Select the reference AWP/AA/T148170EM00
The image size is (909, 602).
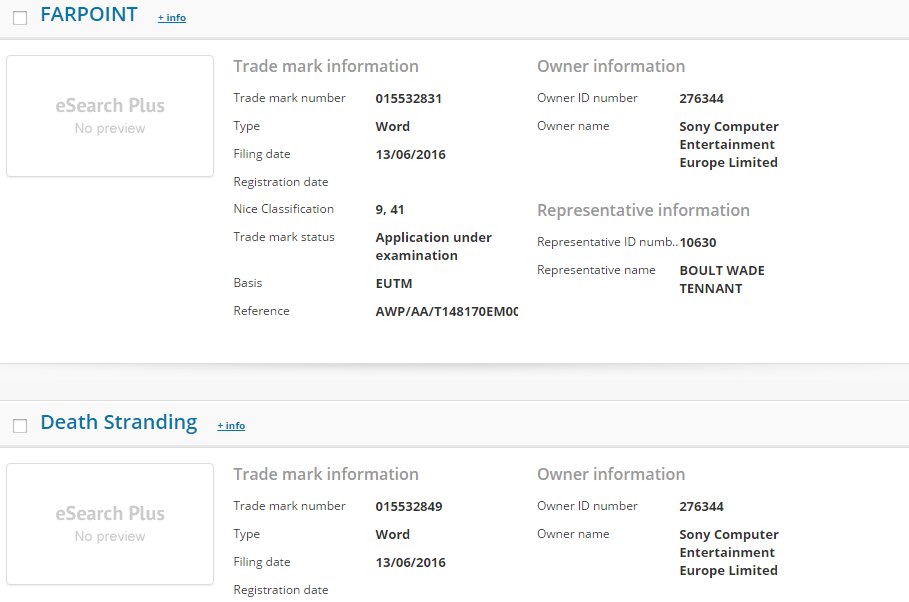tap(446, 311)
